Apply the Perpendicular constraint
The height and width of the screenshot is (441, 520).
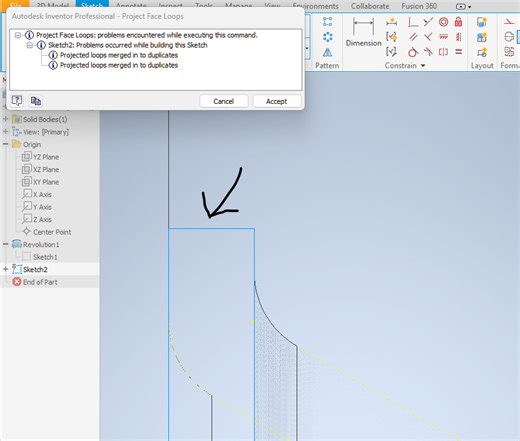click(x=428, y=37)
